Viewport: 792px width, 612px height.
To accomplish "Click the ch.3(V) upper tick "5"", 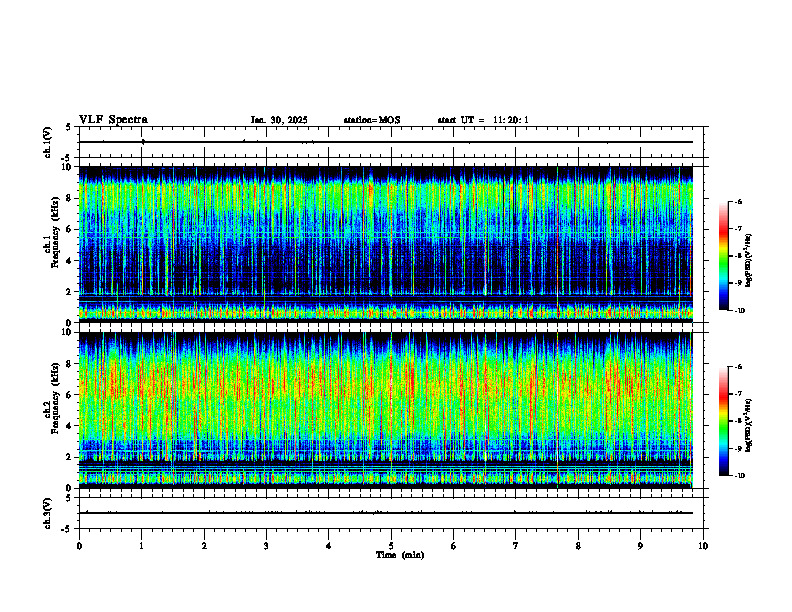I will click(69, 498).
